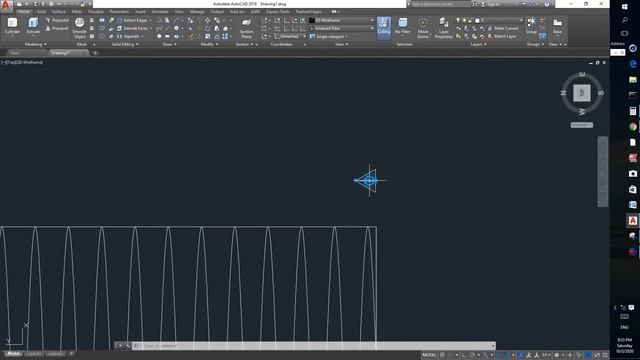Expand the Draw panel
Screen dimensions: 640x360
pyautogui.click(x=169, y=44)
